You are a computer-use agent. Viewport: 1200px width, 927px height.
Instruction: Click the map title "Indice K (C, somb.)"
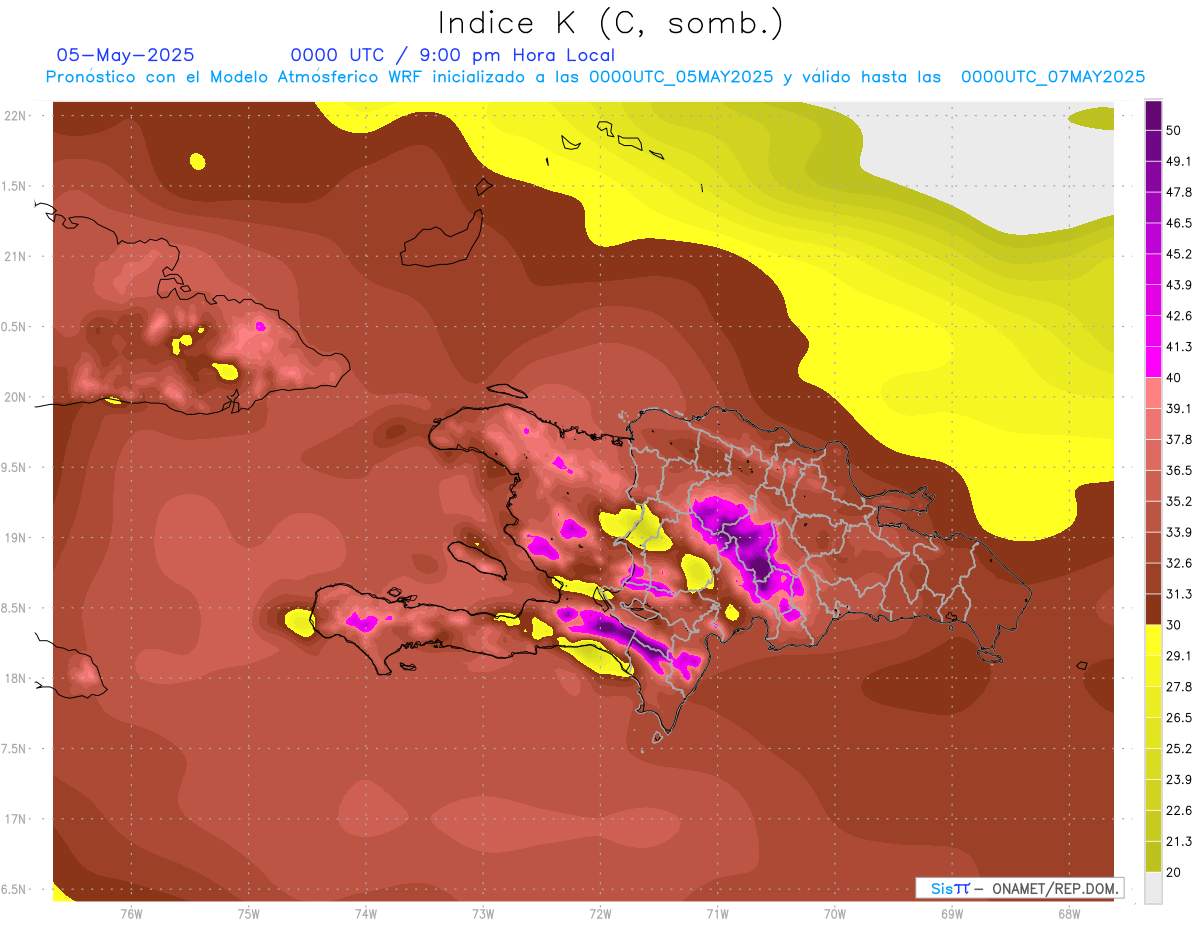(611, 23)
